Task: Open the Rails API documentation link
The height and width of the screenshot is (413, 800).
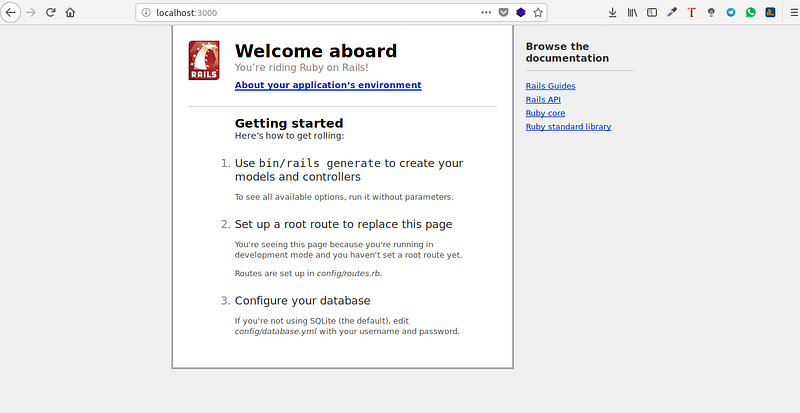Action: click(543, 100)
